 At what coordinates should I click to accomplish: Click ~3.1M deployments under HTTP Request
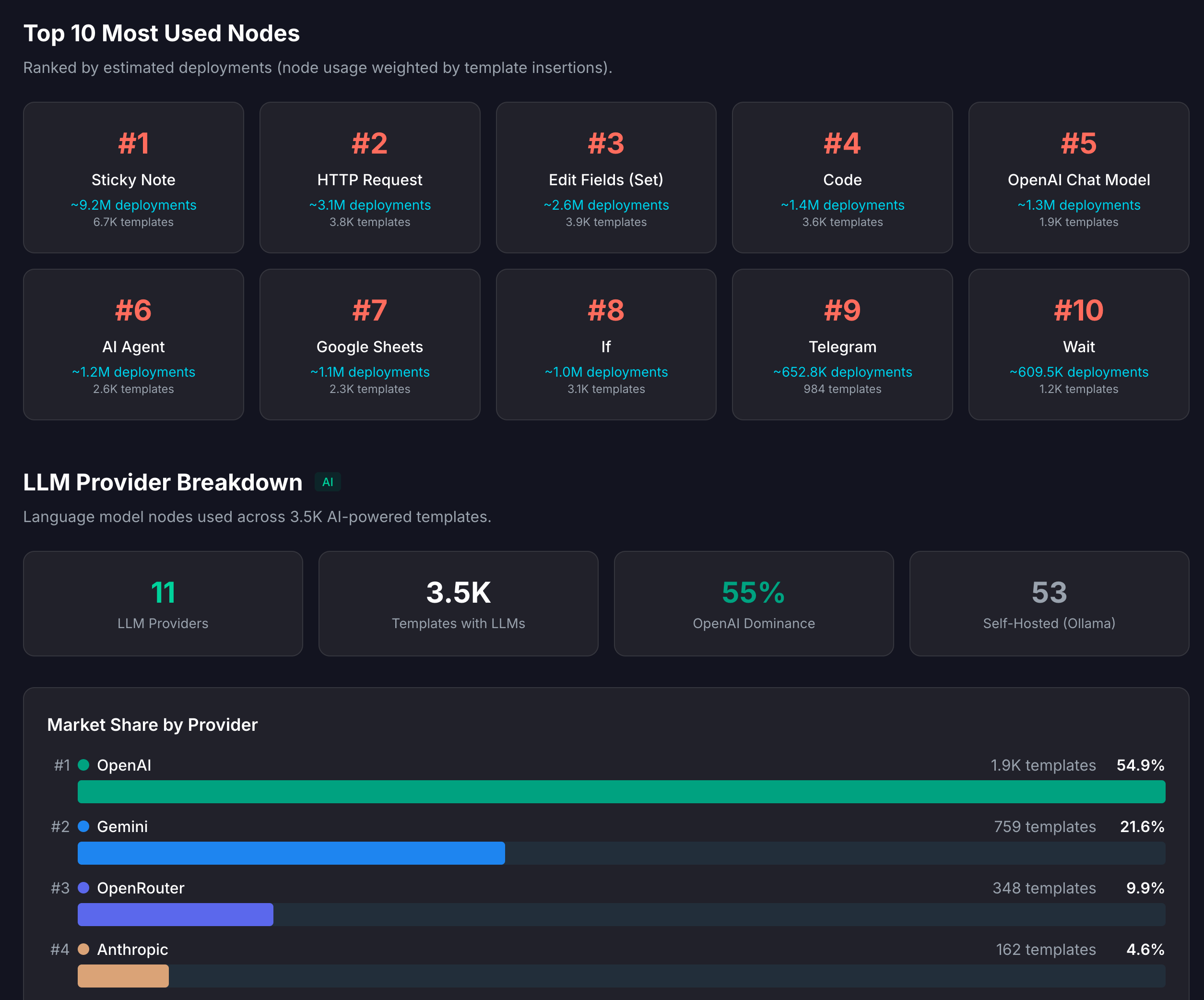coord(370,205)
